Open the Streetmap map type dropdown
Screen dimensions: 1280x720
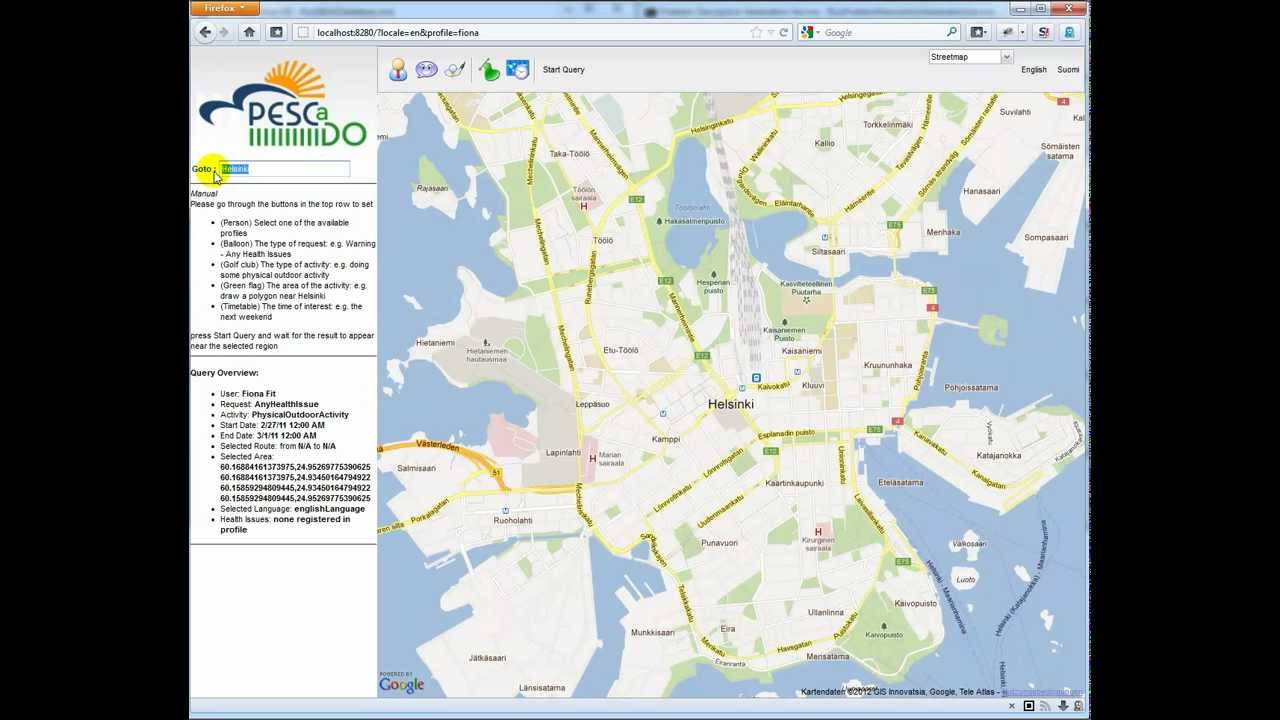[971, 57]
